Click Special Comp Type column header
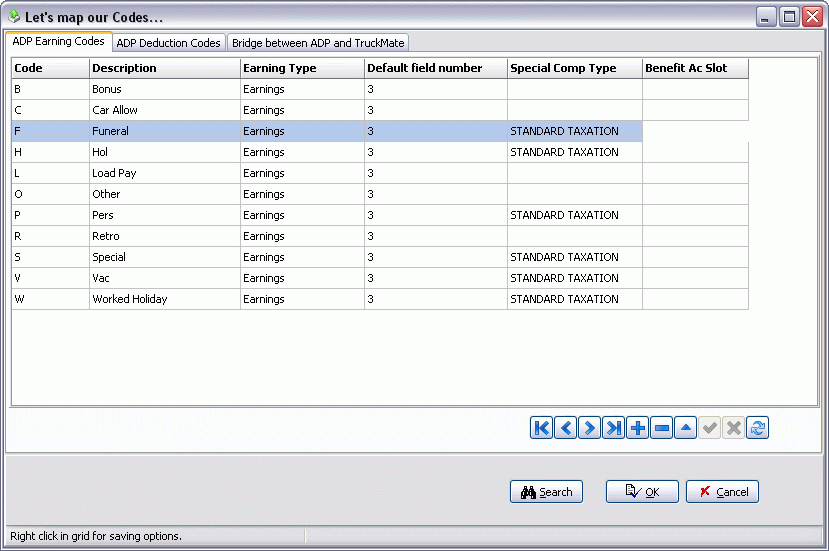Viewport: 829px width, 551px height. pos(575,68)
